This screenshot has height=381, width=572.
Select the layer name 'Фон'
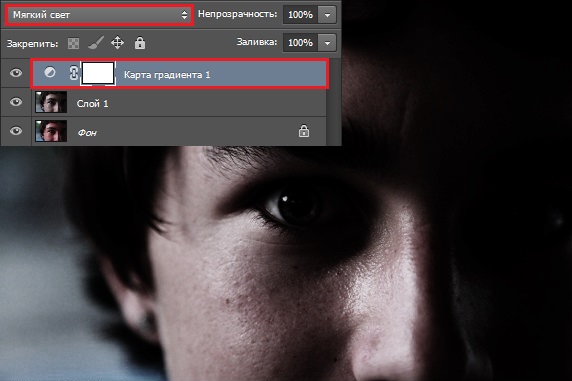pos(87,132)
